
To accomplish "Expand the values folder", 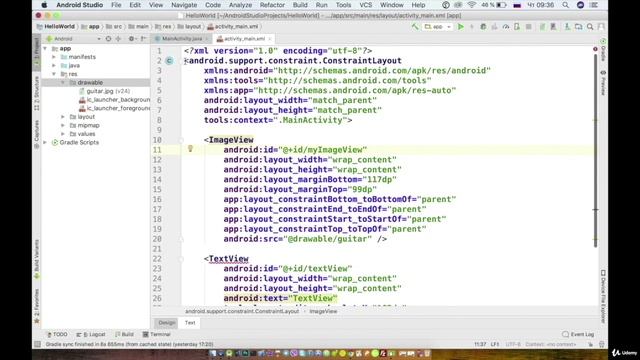I will [63, 134].
